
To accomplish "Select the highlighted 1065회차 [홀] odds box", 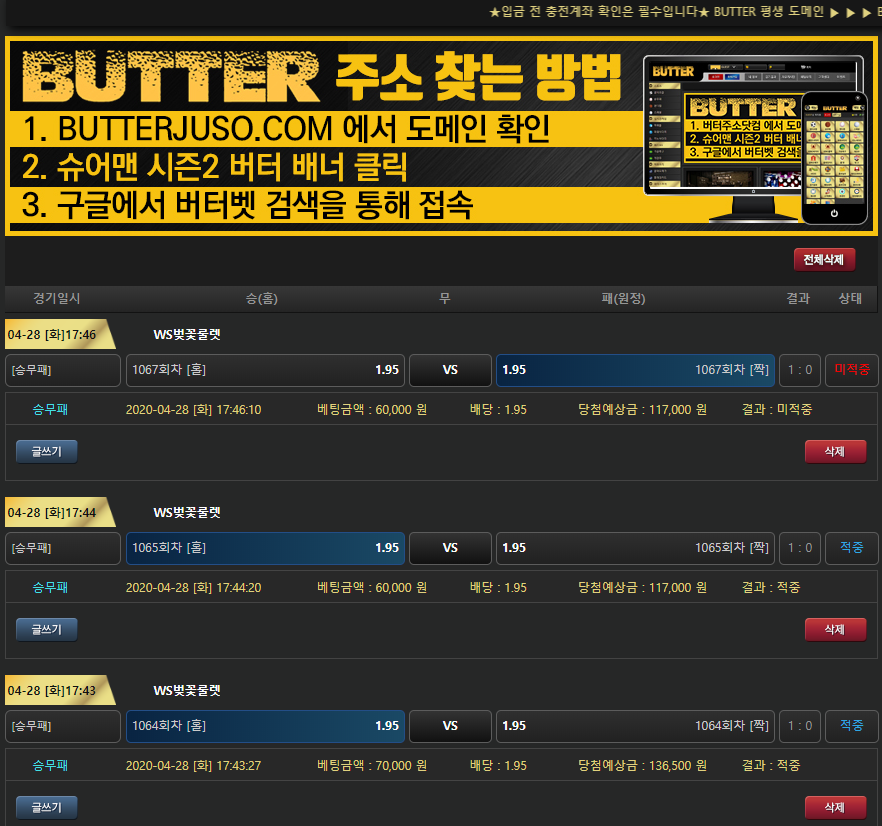I will pos(265,548).
